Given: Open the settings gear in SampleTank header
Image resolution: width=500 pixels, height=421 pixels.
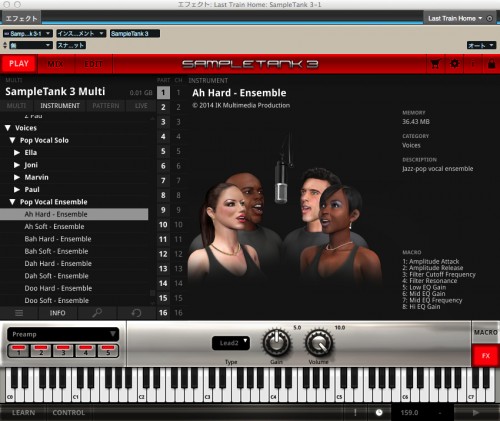Looking at the screenshot, I should (454, 64).
